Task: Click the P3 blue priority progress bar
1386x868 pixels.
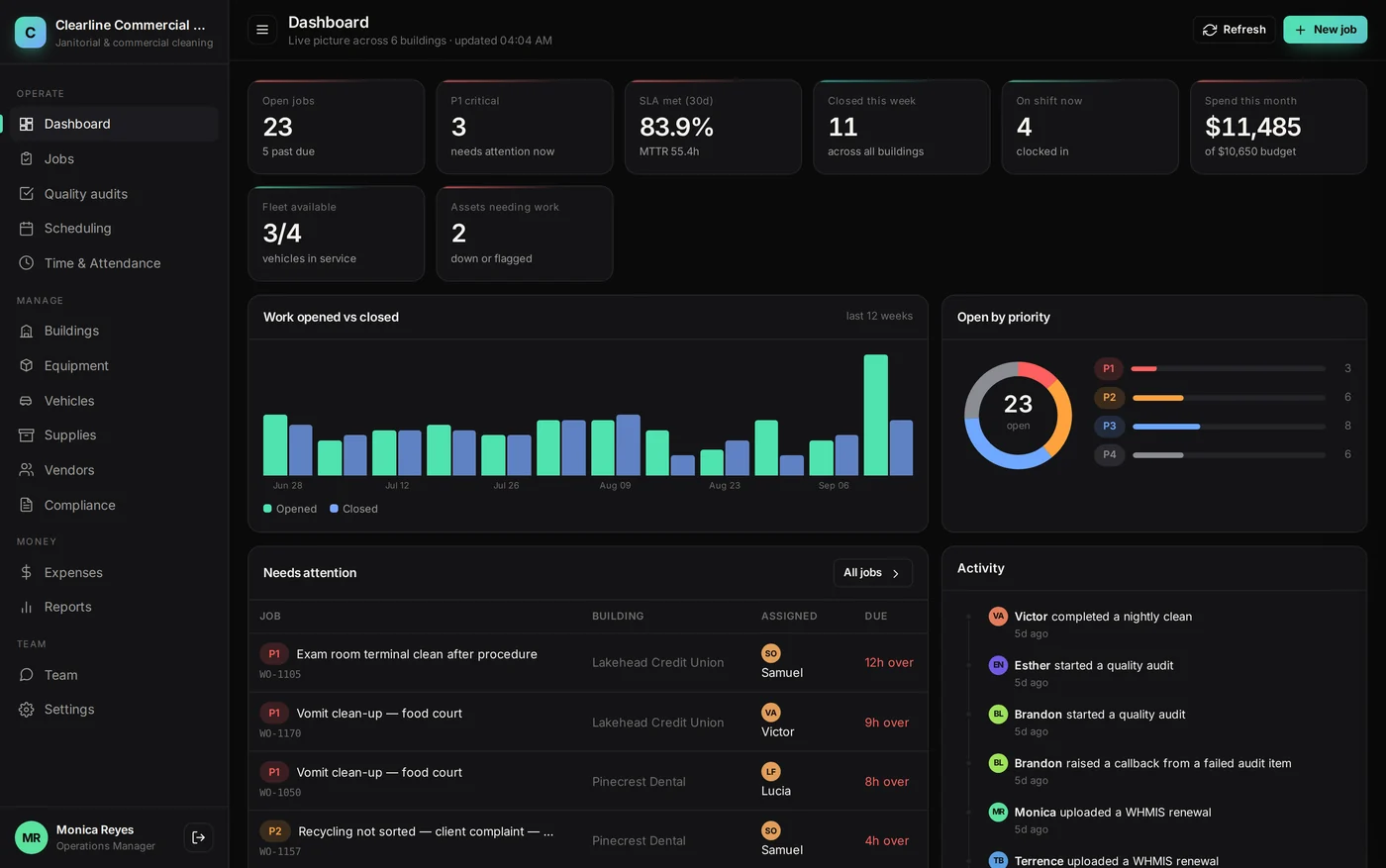Action: (x=1229, y=426)
